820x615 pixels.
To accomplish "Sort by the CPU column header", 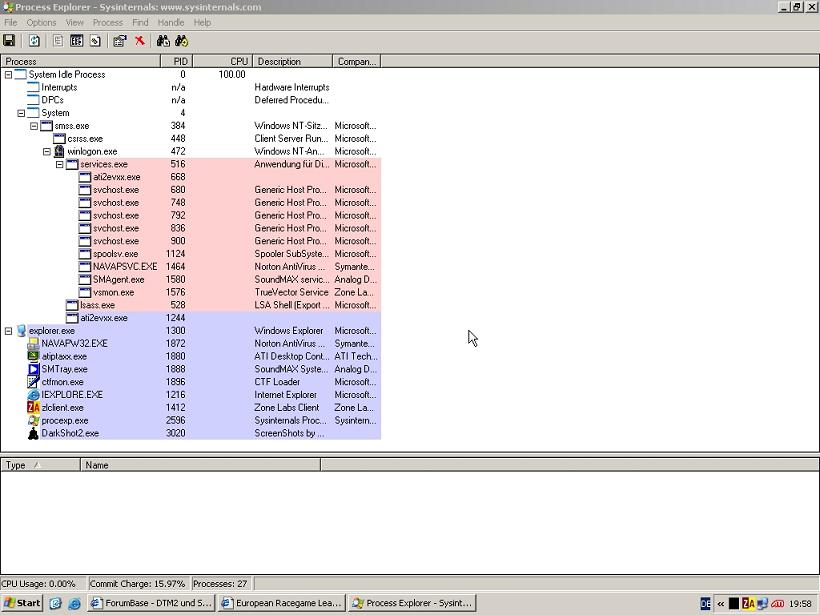I will 223,61.
